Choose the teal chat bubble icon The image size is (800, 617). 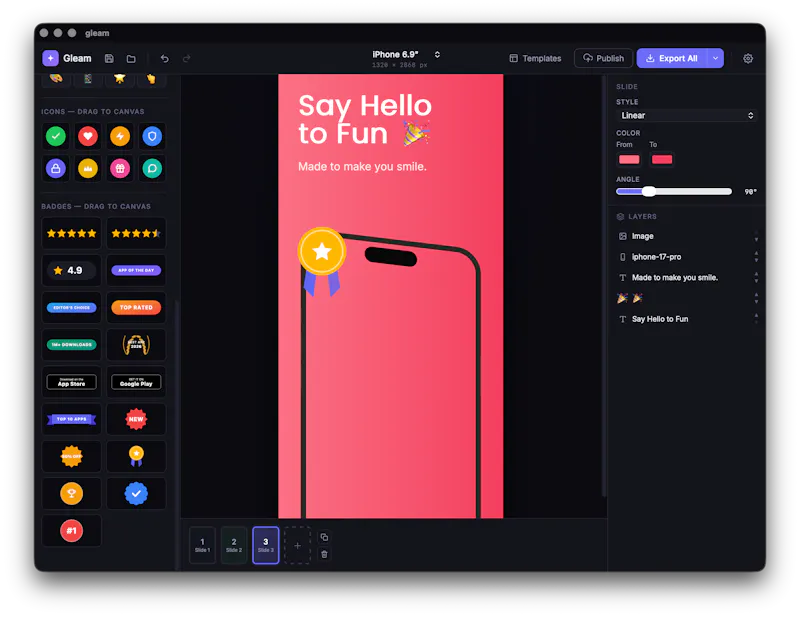point(152,168)
